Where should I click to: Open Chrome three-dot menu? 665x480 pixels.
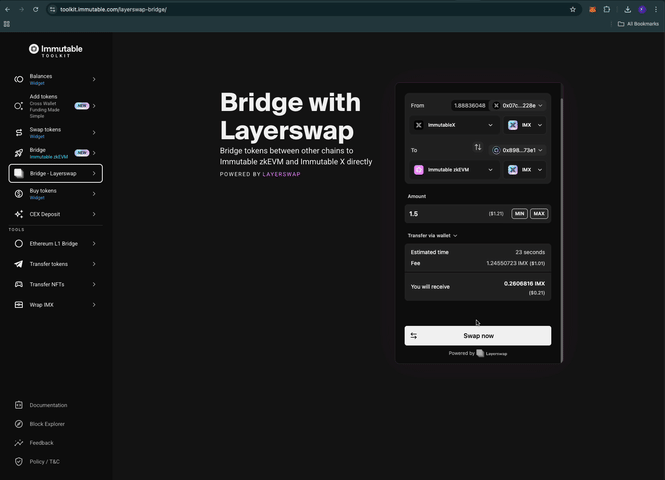(656, 9)
